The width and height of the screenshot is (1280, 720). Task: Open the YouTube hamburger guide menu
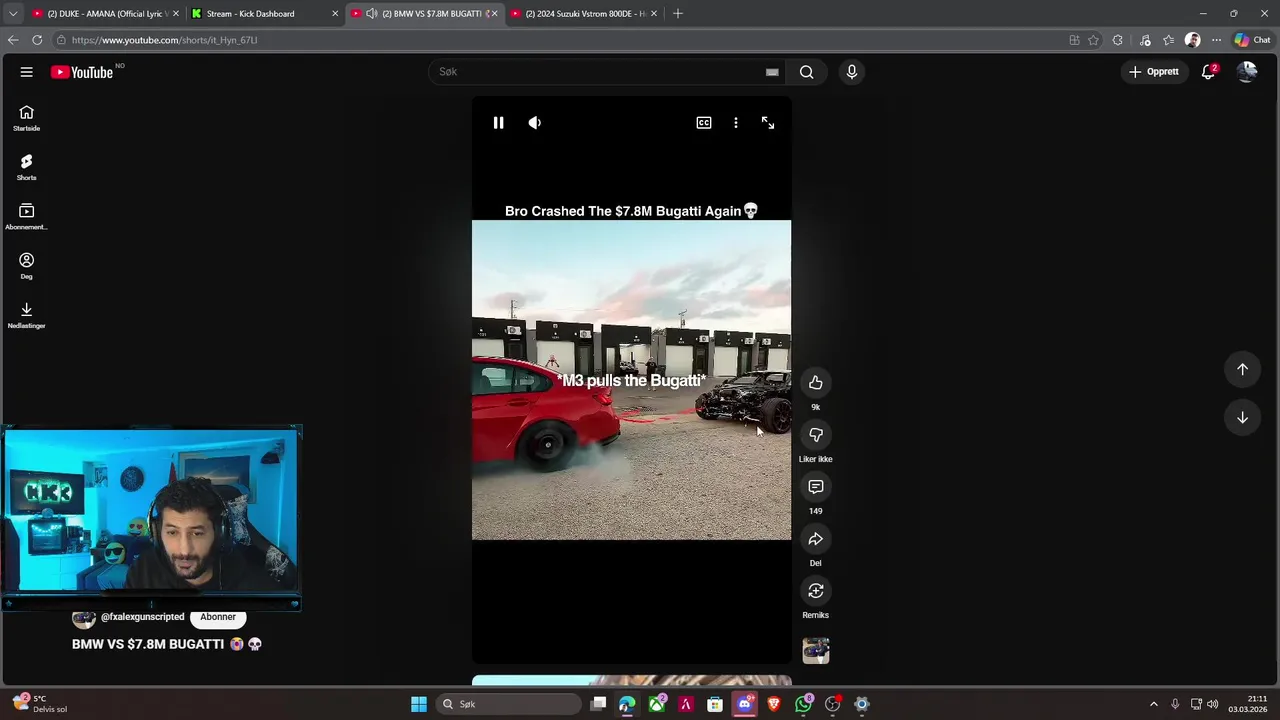click(x=27, y=72)
